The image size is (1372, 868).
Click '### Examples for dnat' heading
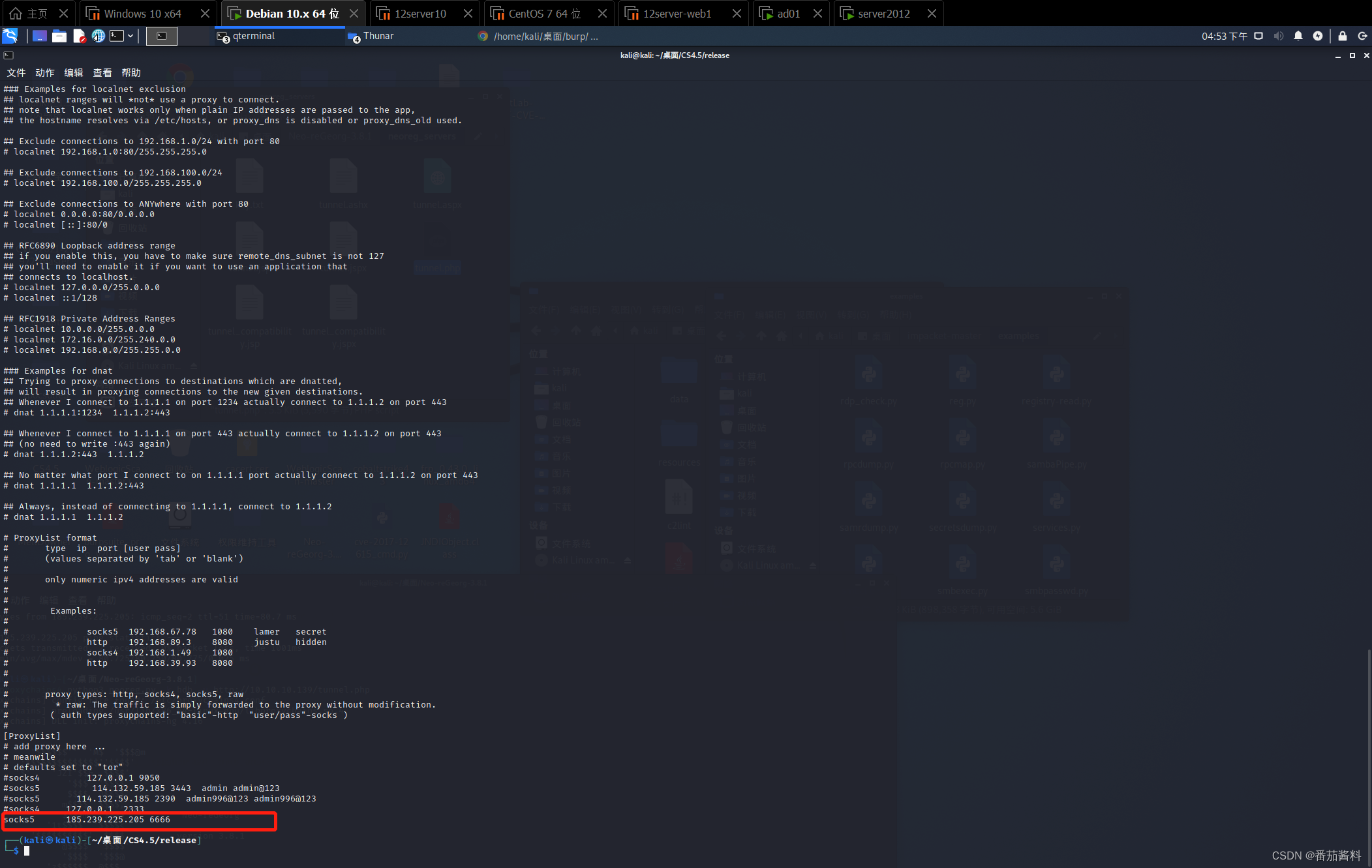58,370
